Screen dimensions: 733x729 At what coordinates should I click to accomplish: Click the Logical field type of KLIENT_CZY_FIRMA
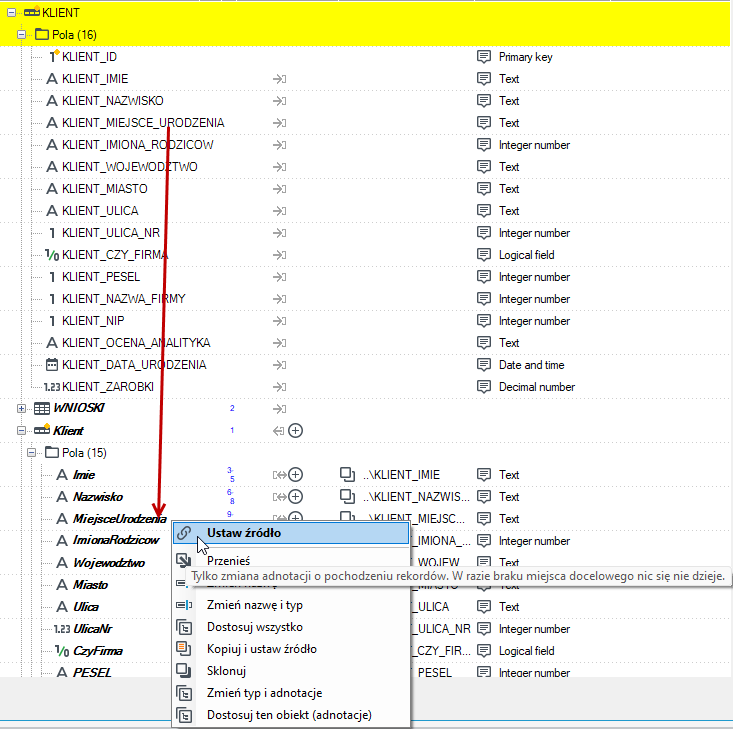click(x=526, y=255)
